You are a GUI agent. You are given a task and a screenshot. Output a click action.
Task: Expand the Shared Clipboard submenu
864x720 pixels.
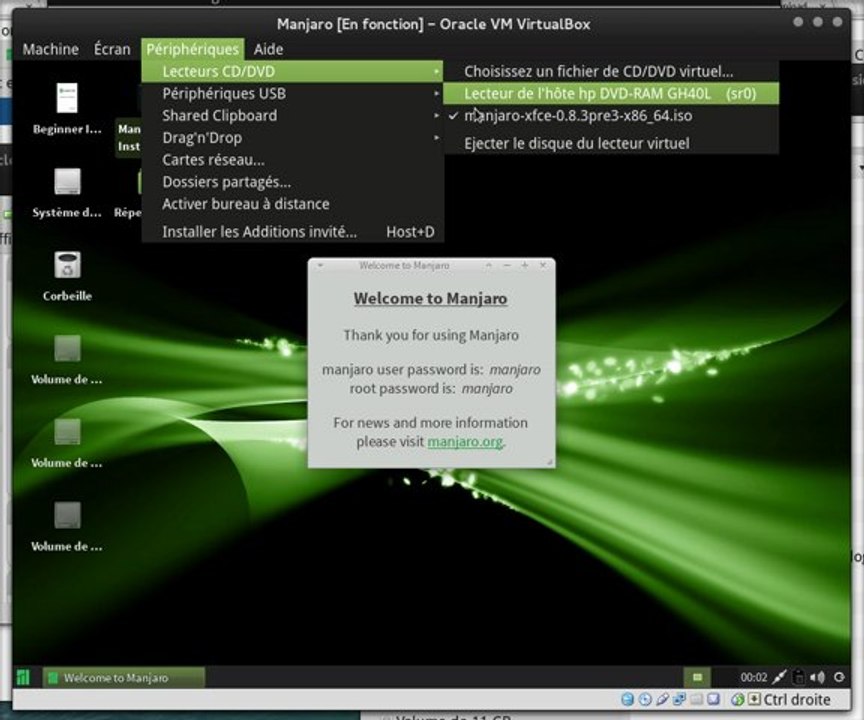pyautogui.click(x=292, y=116)
